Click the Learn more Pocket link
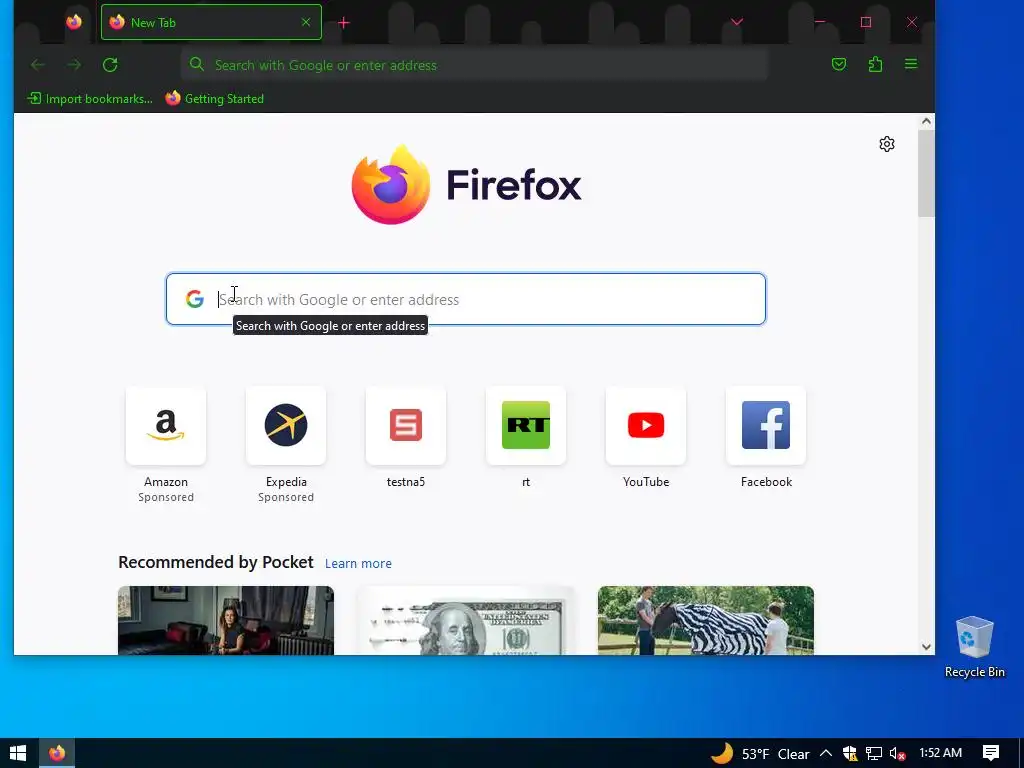The height and width of the screenshot is (768, 1024). click(358, 564)
